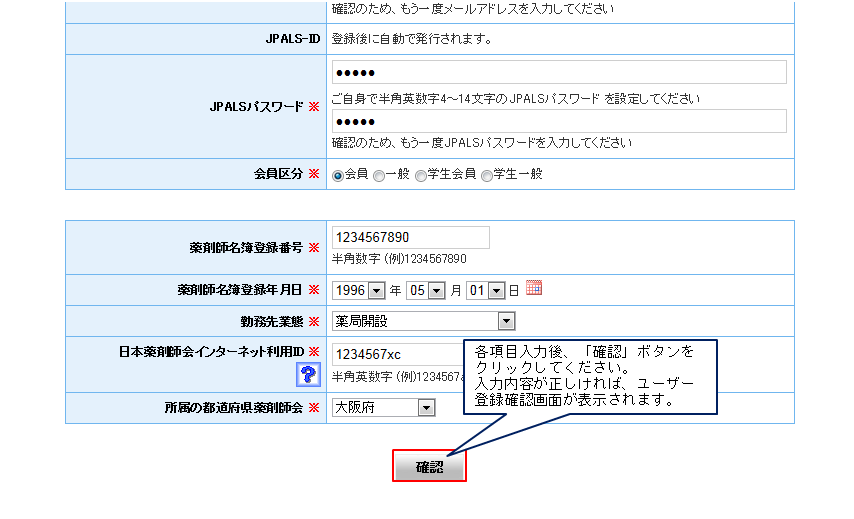Expand the prefecture dropdown showing 大阪府

point(383,407)
